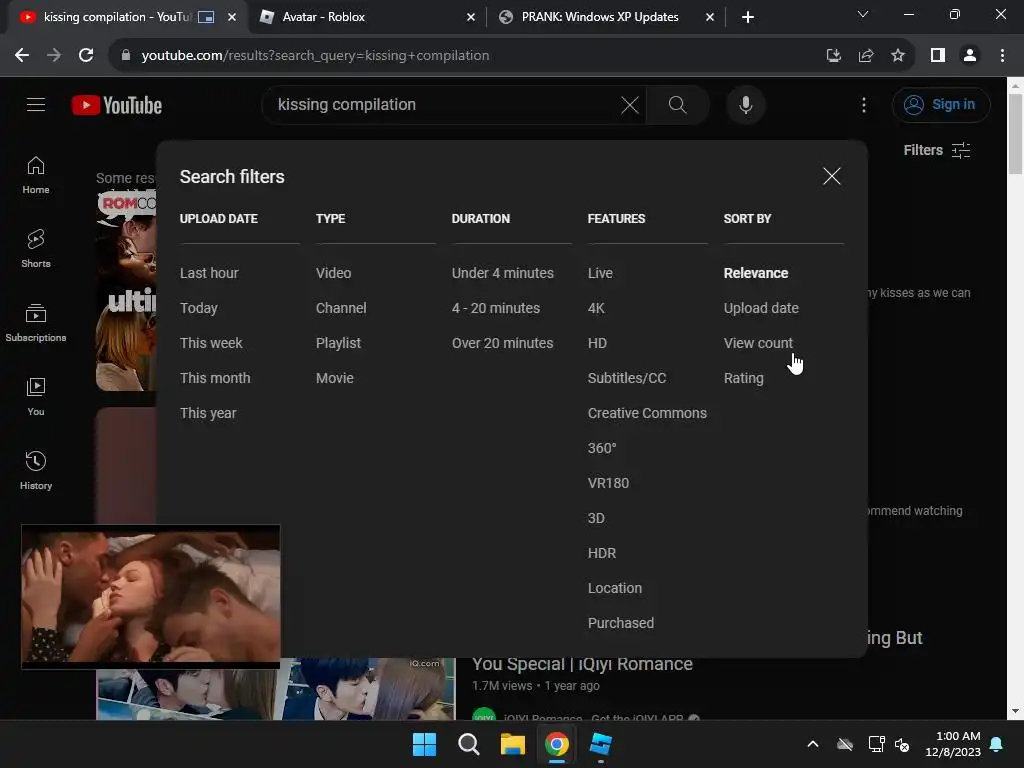The width and height of the screenshot is (1024, 768).
Task: Enable the Subtitles/CC feature filter
Action: click(x=627, y=378)
